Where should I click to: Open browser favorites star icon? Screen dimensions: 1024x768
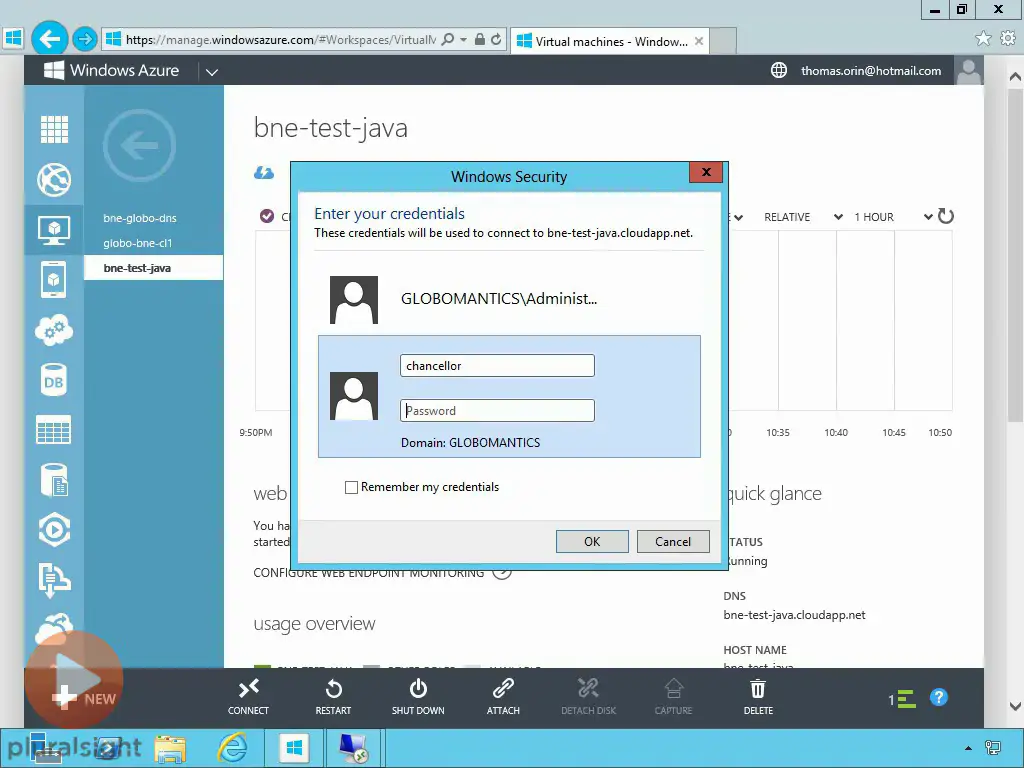983,39
